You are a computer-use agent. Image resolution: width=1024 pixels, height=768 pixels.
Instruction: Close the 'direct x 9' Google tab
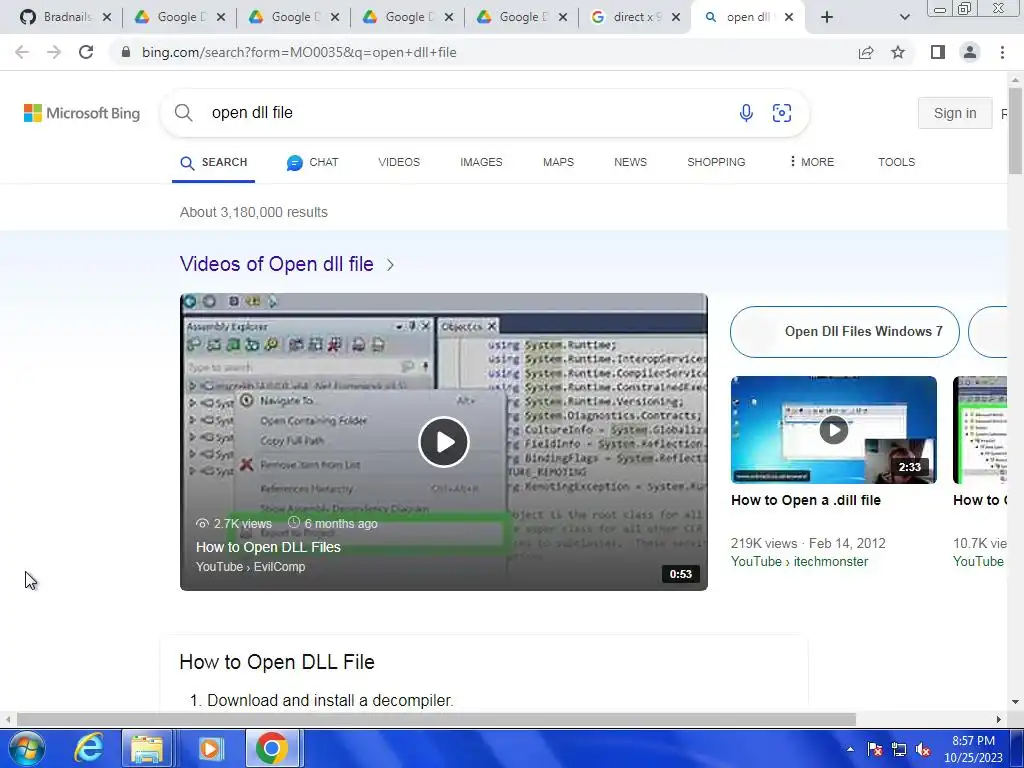click(x=677, y=17)
